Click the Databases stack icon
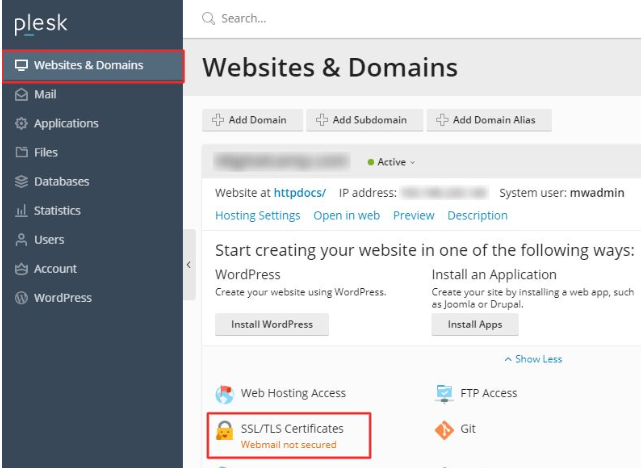The height and width of the screenshot is (468, 641). pos(21,181)
